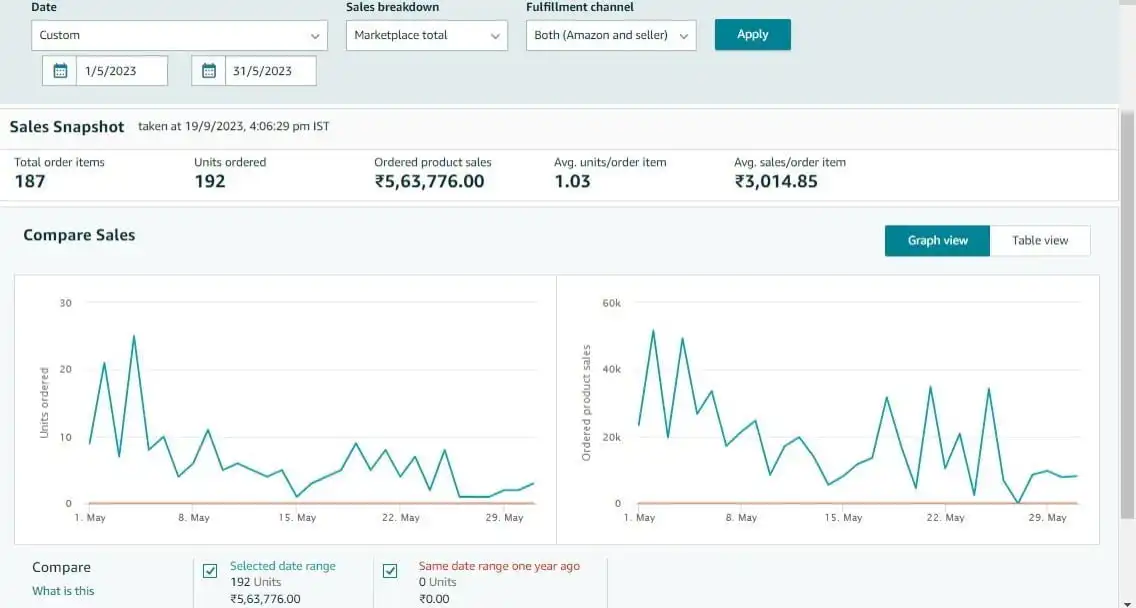
Task: Click the 31/5/2023 end date field
Action: tap(269, 71)
